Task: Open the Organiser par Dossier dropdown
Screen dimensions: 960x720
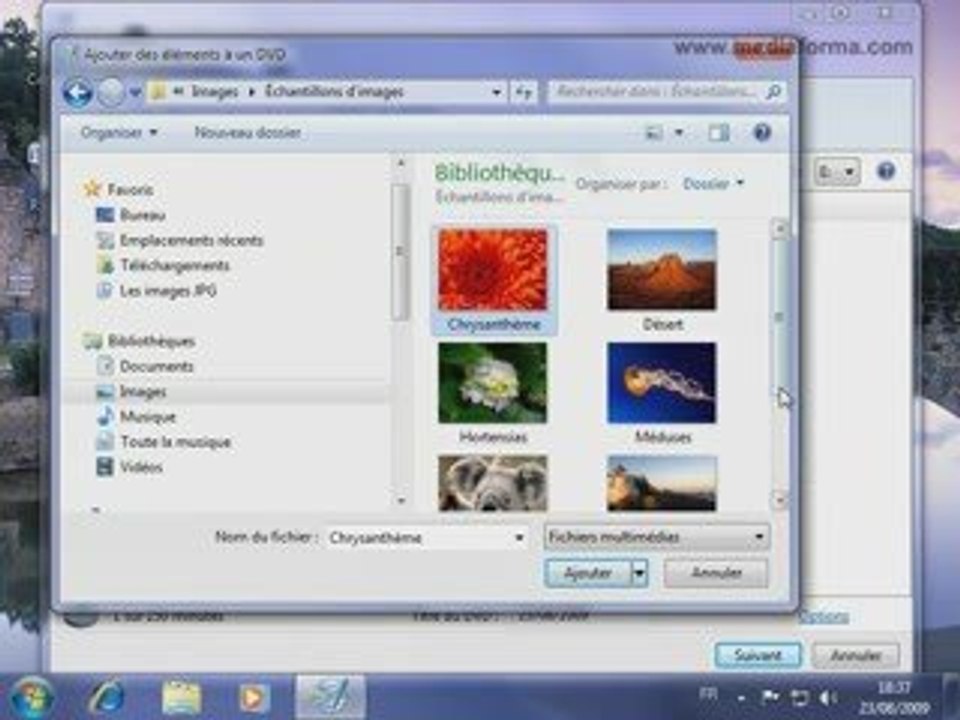Action: 714,183
